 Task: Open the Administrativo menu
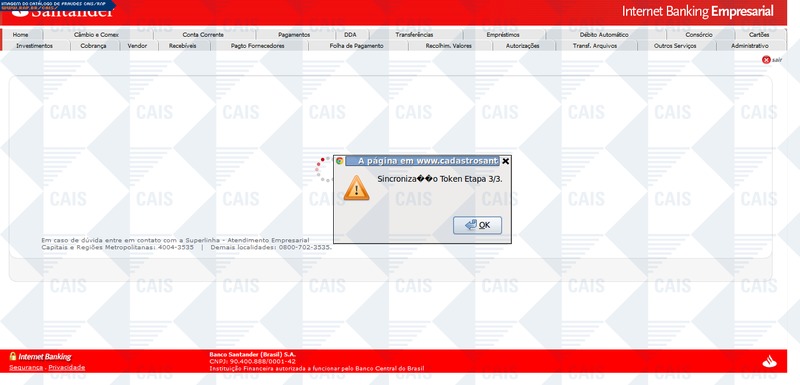click(x=749, y=45)
